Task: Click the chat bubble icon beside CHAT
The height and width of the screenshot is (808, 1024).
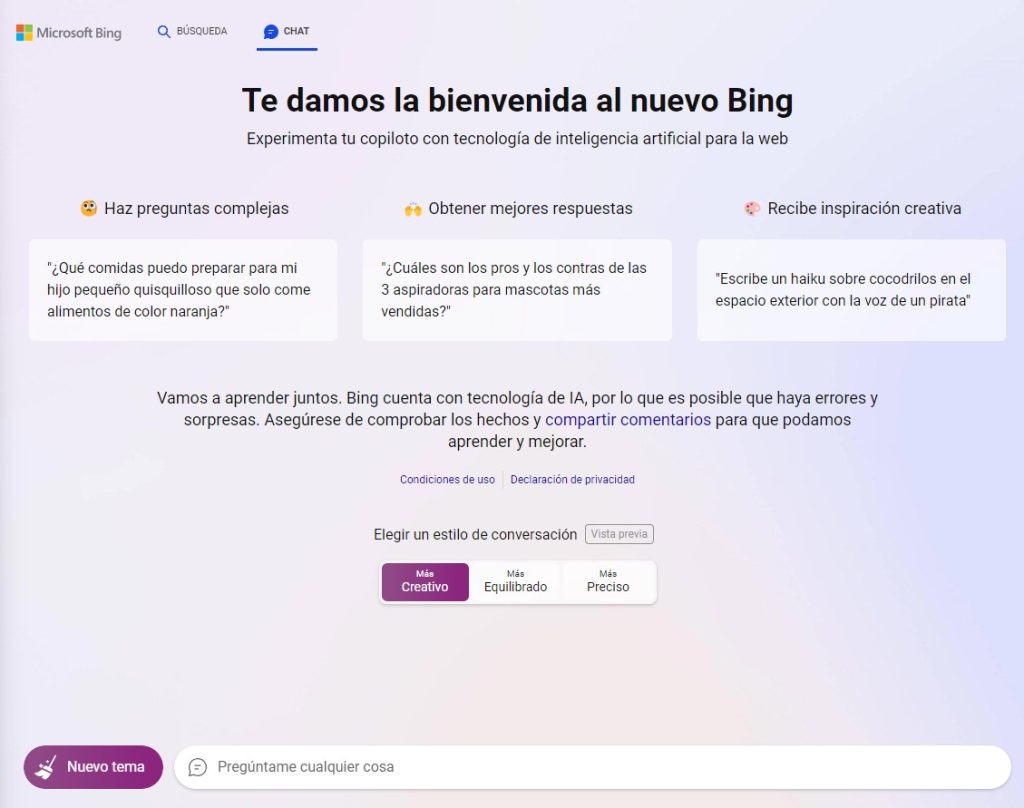Action: 271,31
